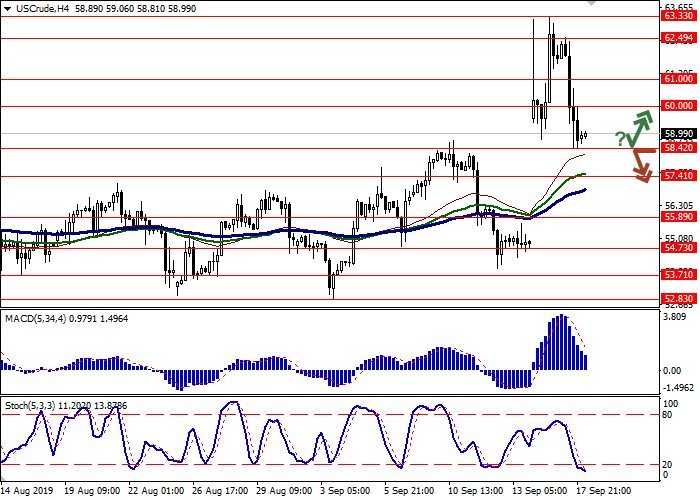Select the 53.710 price level label

coord(678,275)
